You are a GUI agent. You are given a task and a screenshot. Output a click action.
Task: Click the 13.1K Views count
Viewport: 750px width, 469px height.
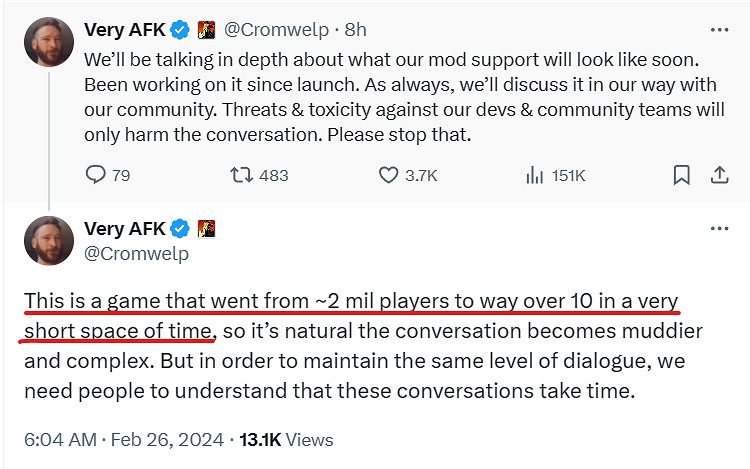[291, 439]
